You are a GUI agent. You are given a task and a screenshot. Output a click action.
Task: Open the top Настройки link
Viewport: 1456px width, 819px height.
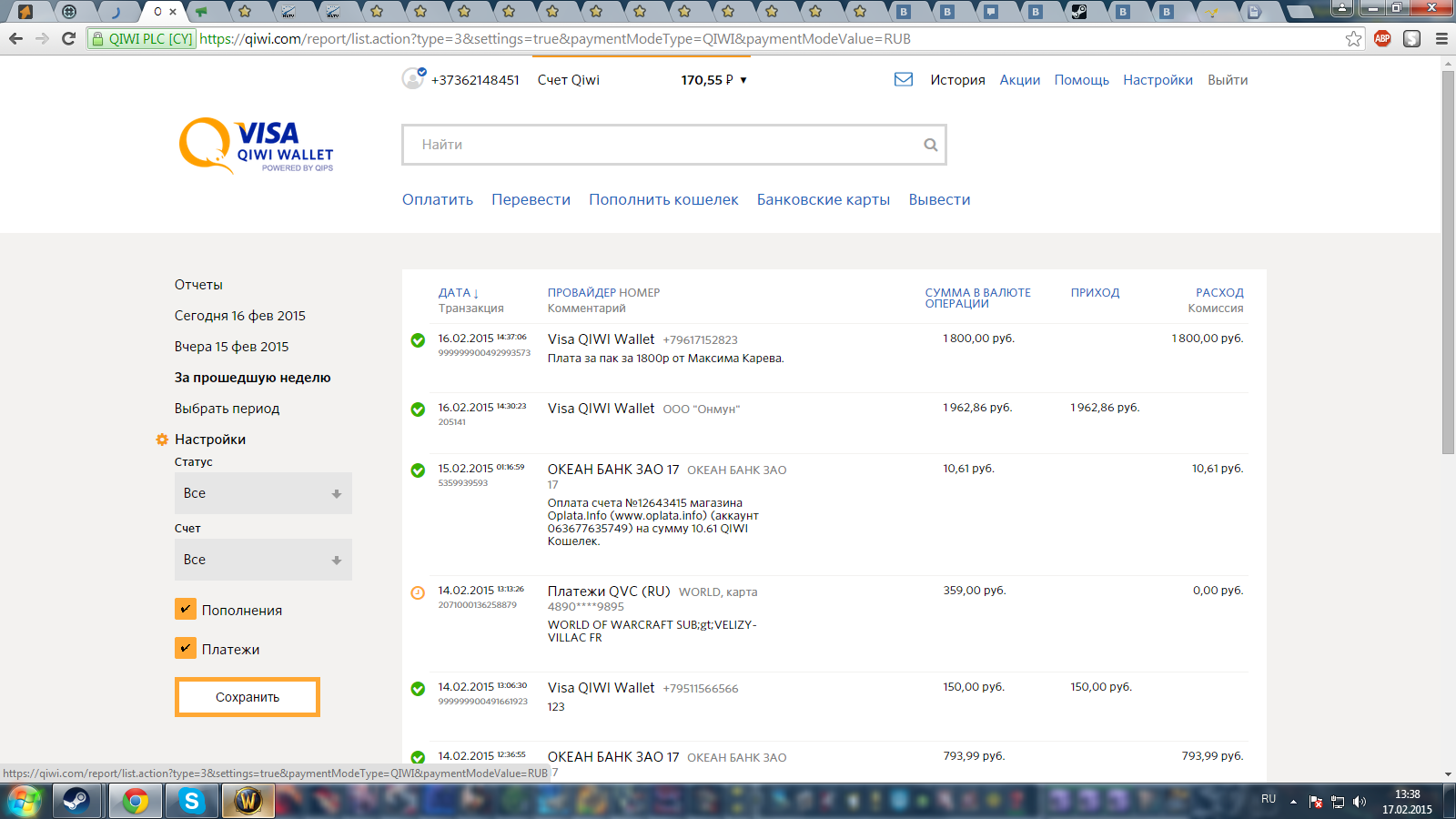pos(1158,80)
